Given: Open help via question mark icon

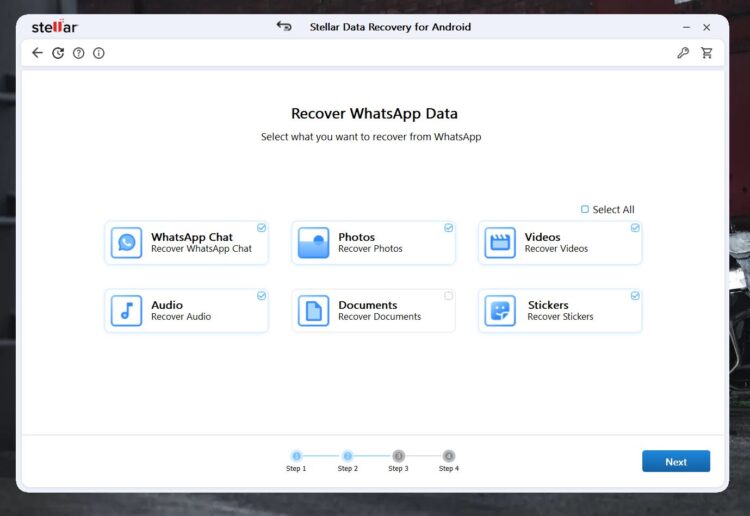Looking at the screenshot, I should point(78,53).
